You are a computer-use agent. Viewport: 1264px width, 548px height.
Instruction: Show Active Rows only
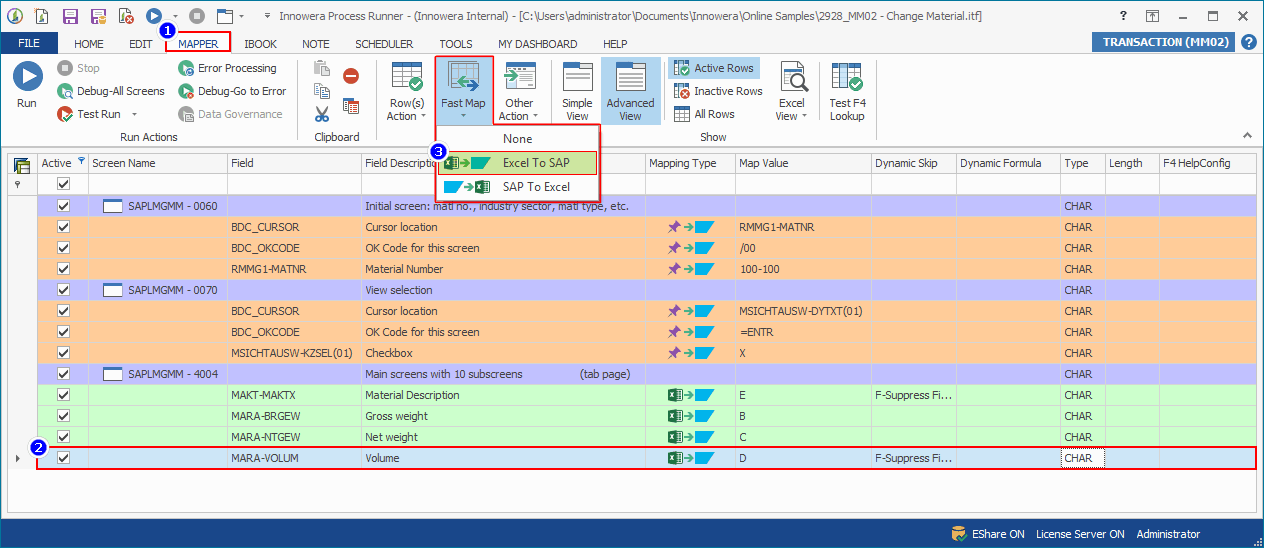pyautogui.click(x=714, y=68)
